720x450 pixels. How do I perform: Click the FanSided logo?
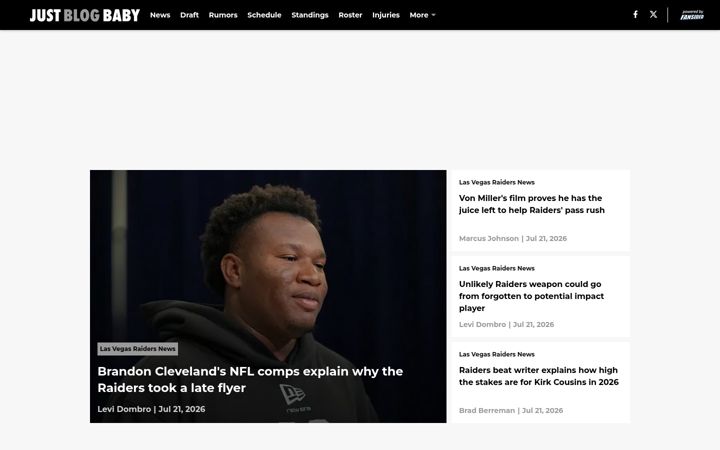pyautogui.click(x=692, y=15)
